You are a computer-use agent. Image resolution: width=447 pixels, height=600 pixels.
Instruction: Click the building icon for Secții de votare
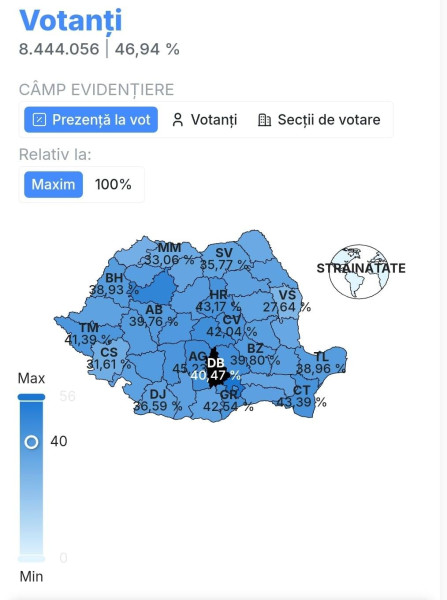click(x=264, y=120)
